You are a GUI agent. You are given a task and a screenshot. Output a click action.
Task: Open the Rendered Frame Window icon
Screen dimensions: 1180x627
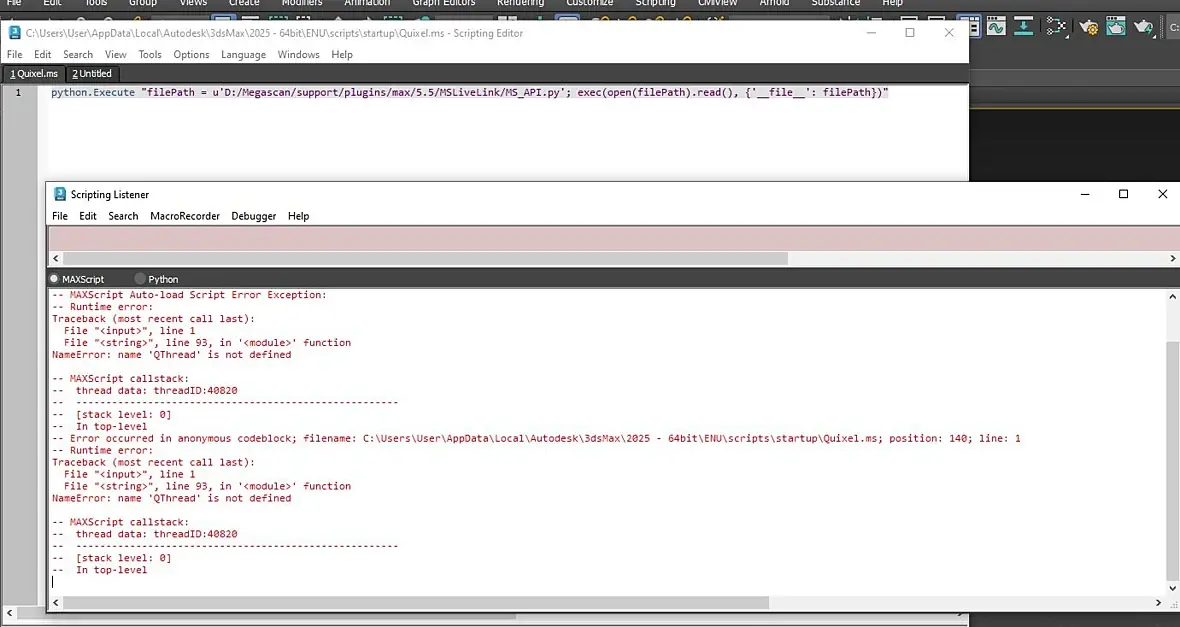click(x=1116, y=26)
